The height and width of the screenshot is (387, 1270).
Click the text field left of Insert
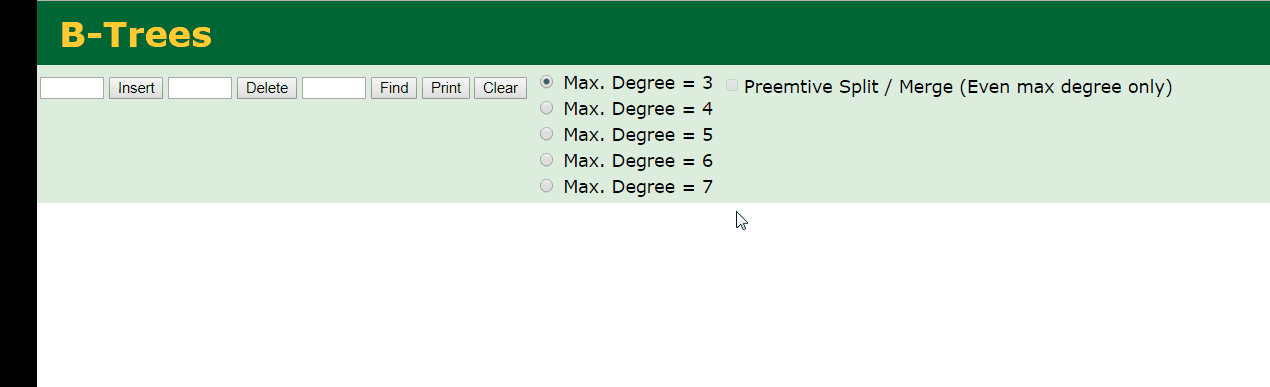72,88
